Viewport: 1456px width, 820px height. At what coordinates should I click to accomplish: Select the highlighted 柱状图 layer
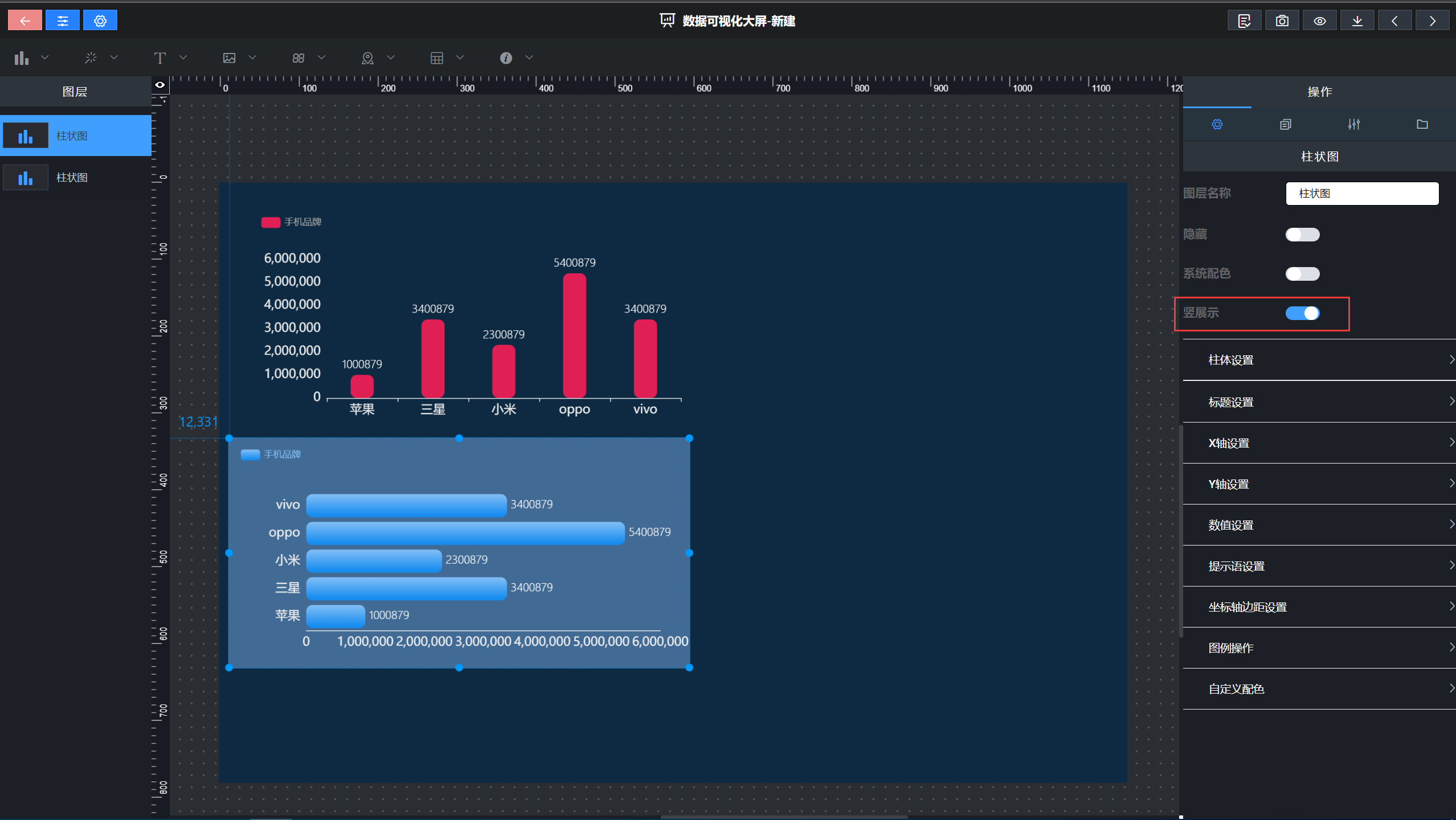[76, 136]
